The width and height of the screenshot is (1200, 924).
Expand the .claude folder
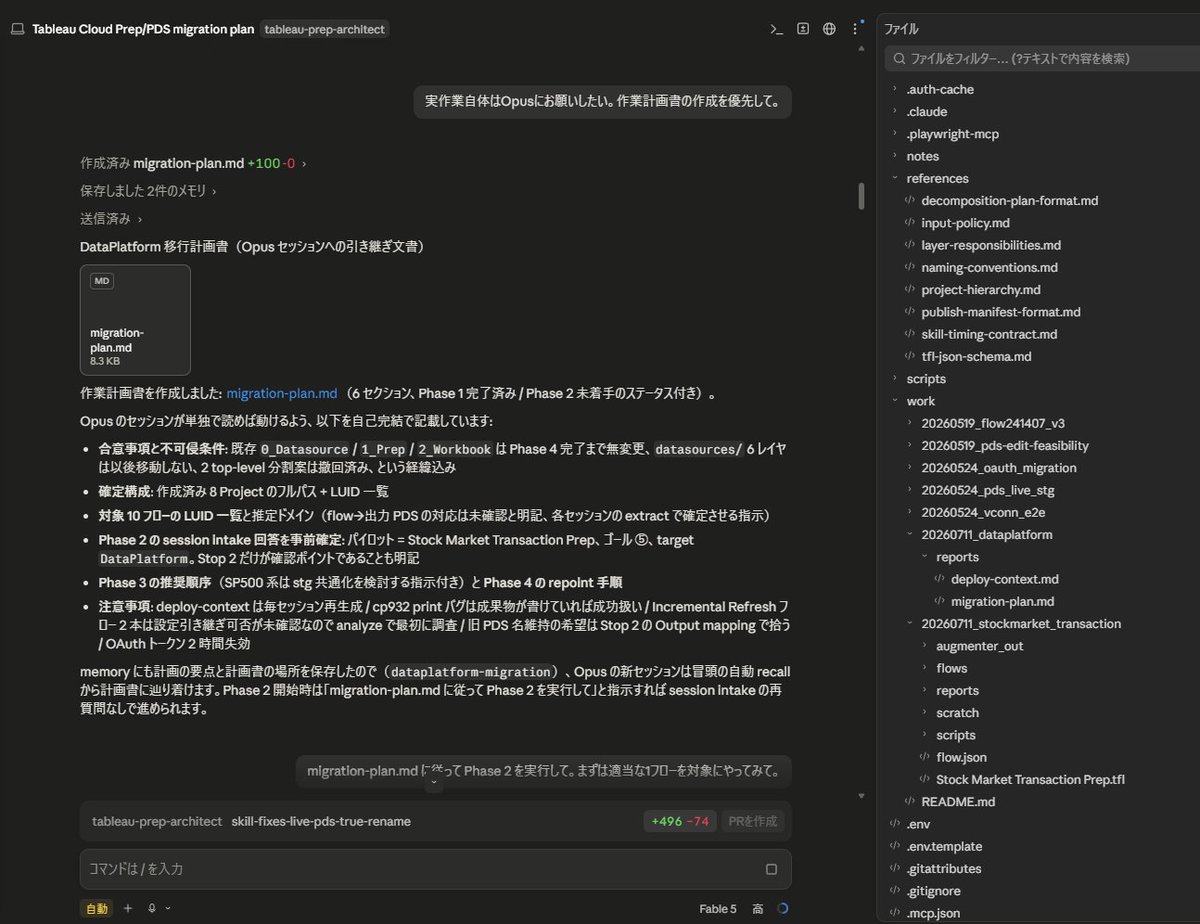(x=918, y=111)
